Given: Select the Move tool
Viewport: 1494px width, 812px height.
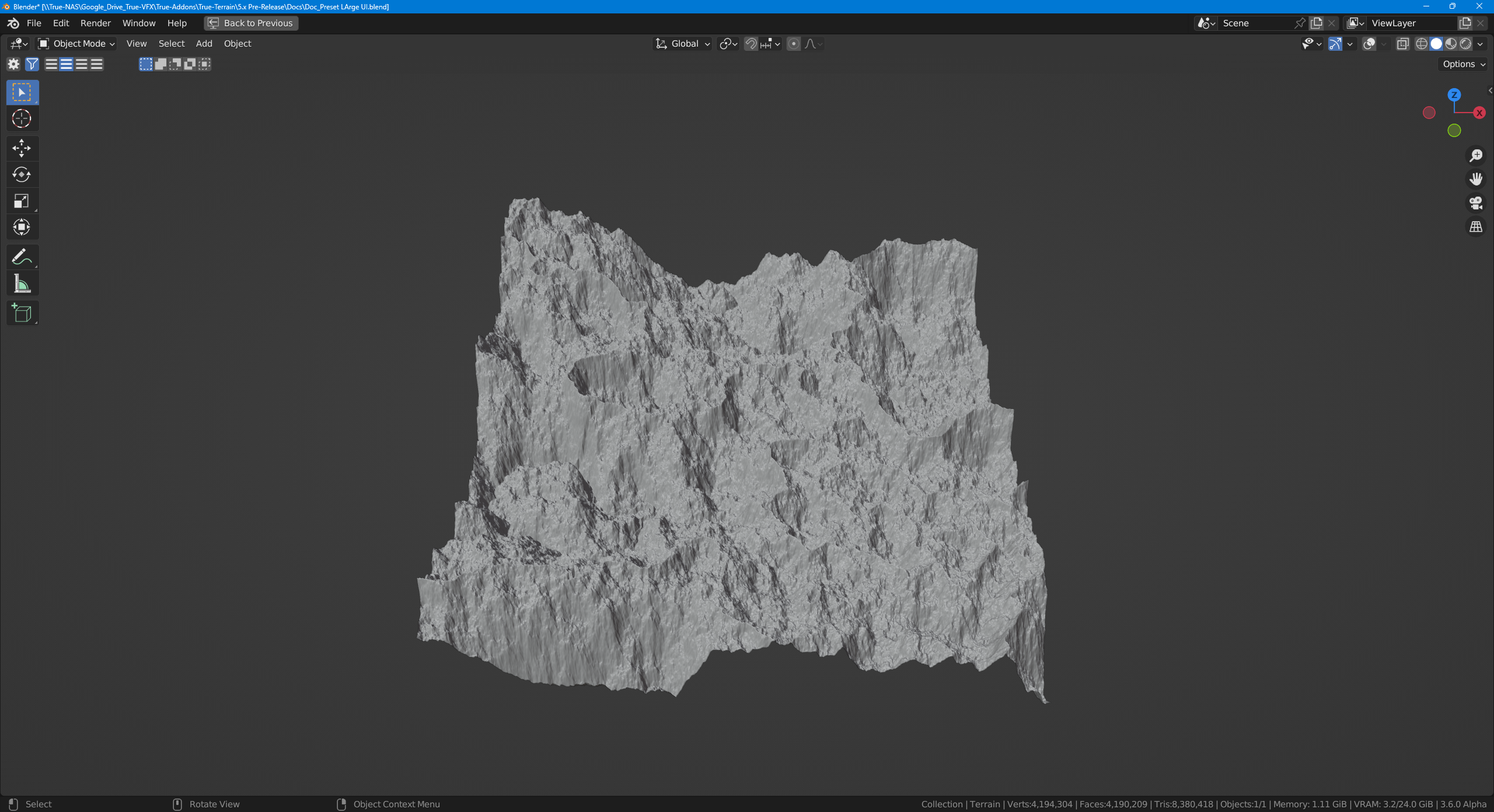Looking at the screenshot, I should click(x=22, y=148).
